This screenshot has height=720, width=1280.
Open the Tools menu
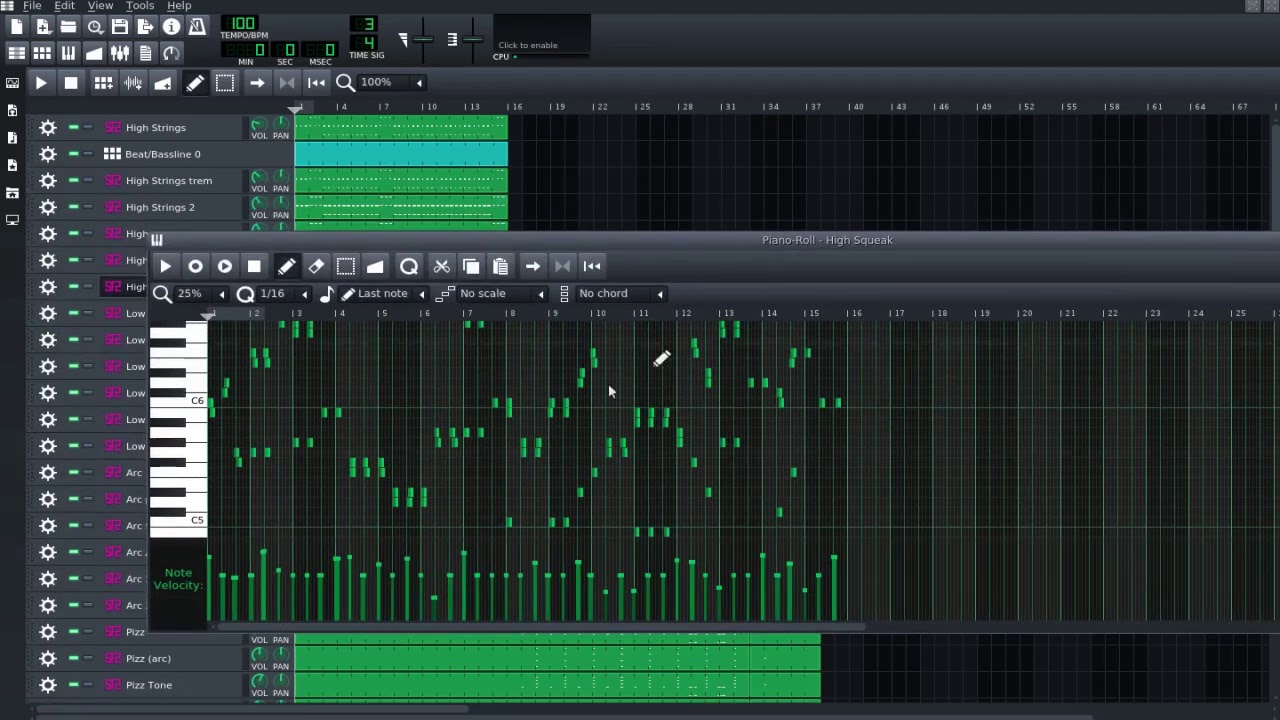tap(140, 6)
